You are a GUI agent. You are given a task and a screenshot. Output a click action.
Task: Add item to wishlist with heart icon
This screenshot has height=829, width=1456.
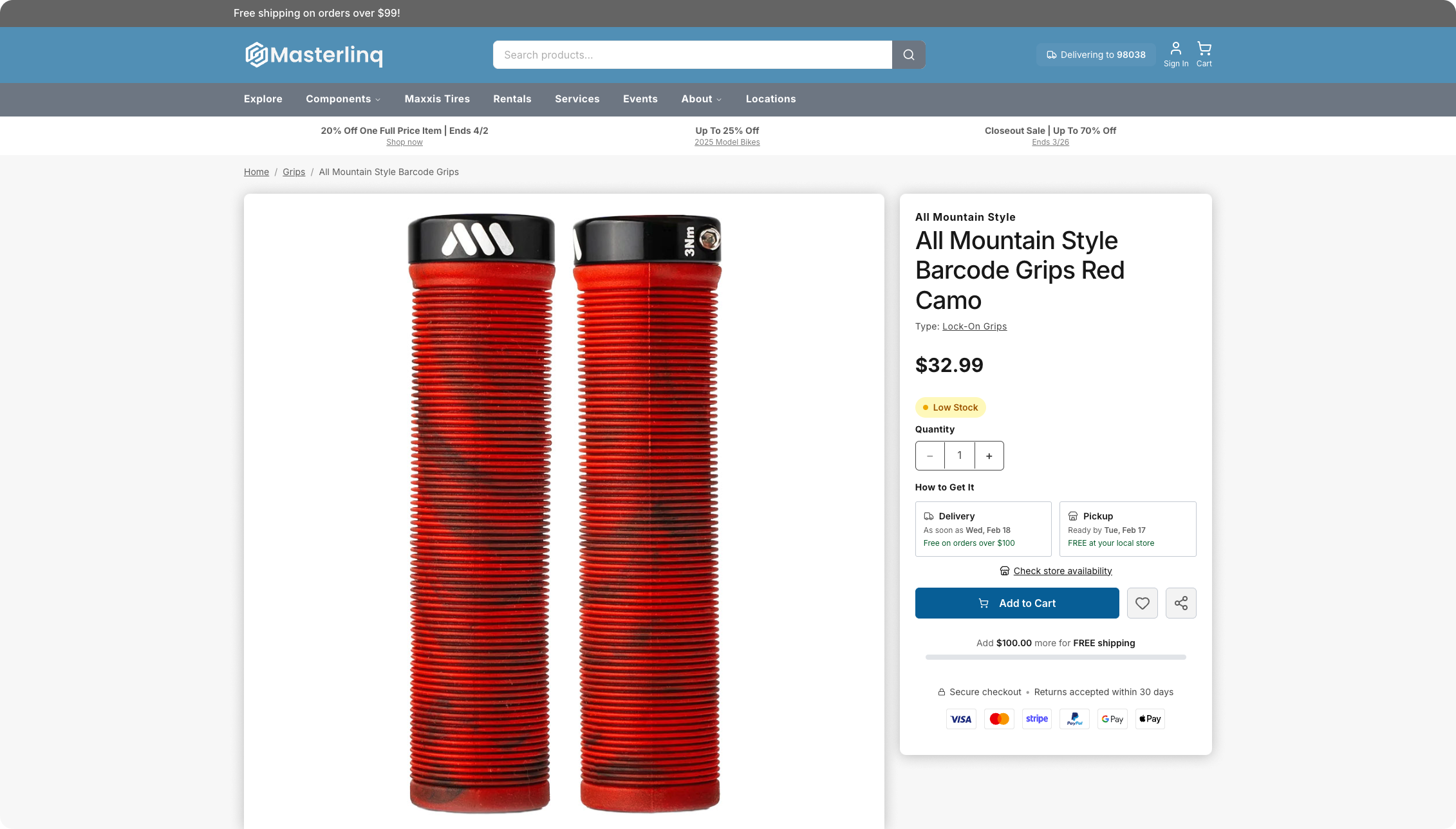tap(1142, 603)
